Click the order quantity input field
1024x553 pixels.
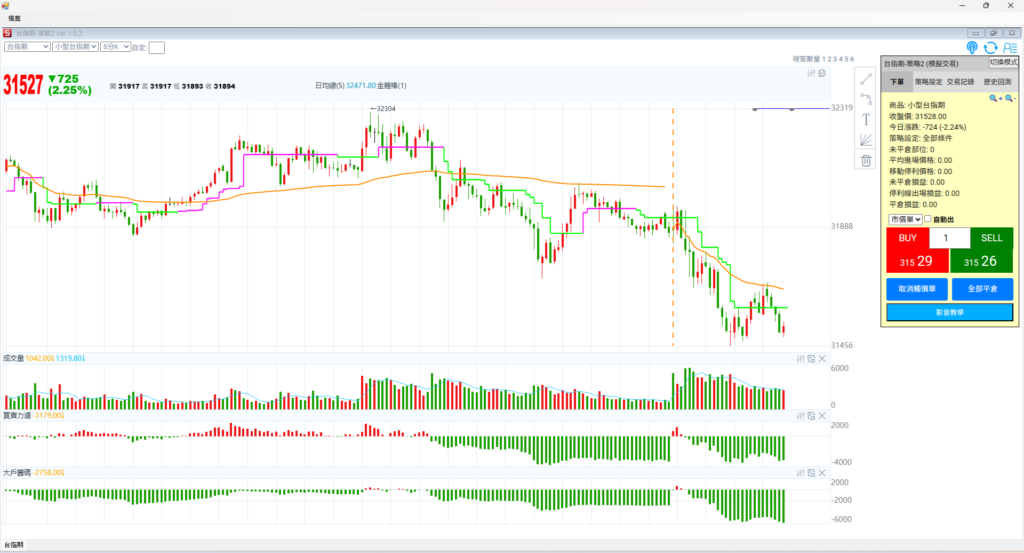[x=949, y=238]
